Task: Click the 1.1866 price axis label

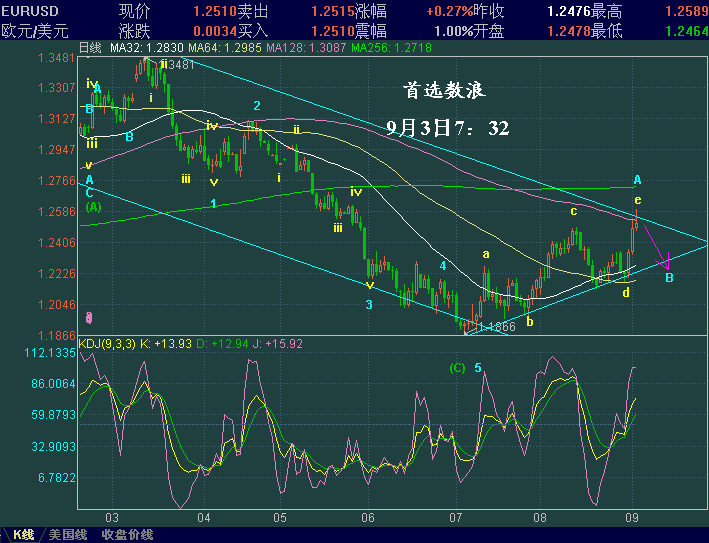Action: (57, 335)
